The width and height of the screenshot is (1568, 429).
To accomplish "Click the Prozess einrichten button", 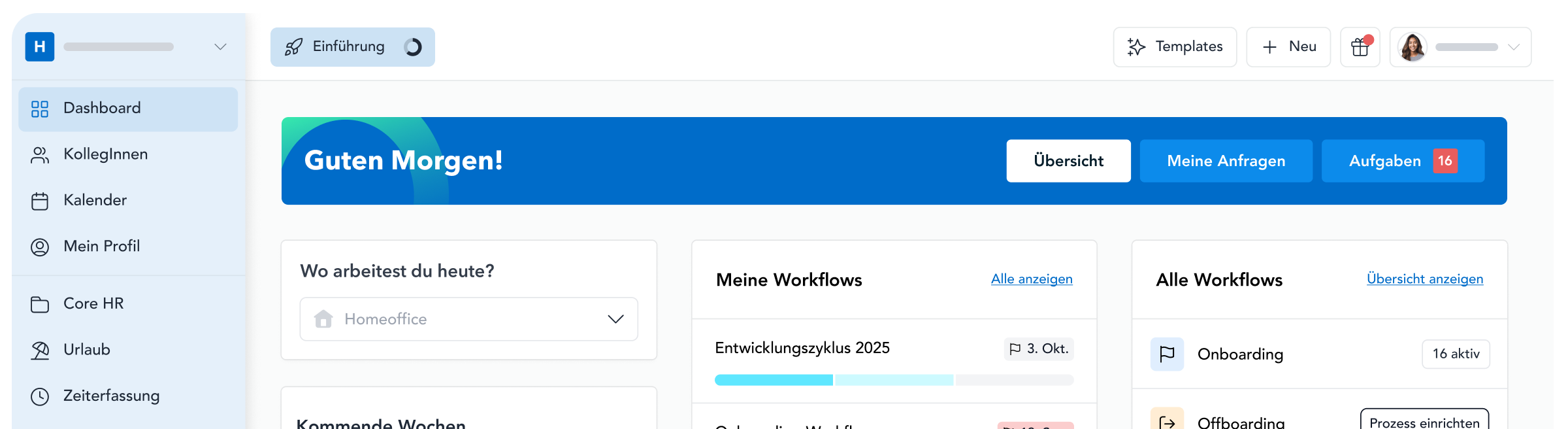I will pyautogui.click(x=1424, y=422).
